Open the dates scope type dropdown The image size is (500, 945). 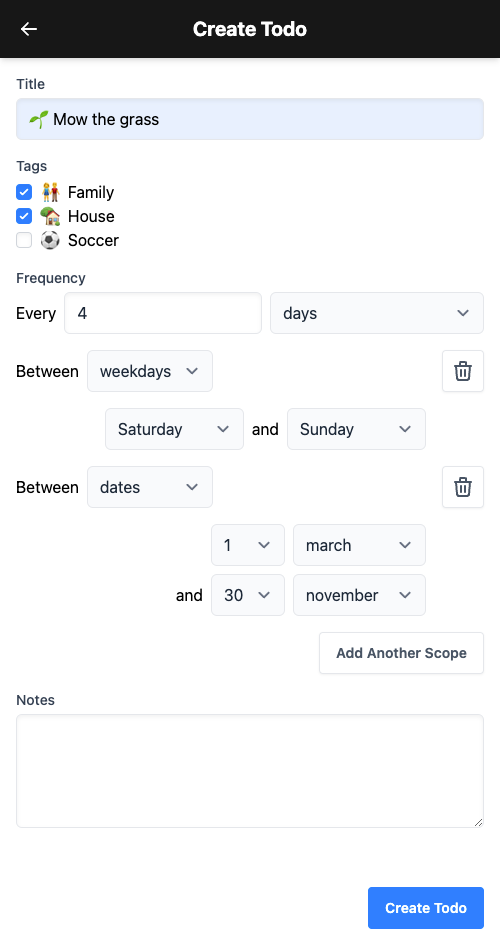pyautogui.click(x=149, y=487)
